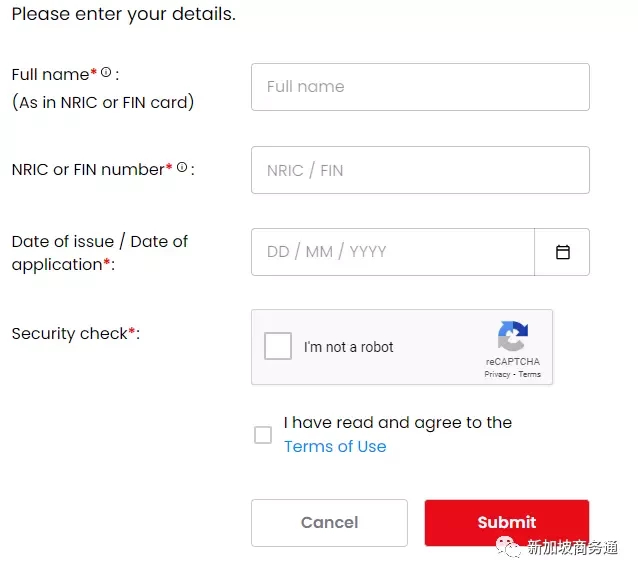Open the reCAPTCHA Terms link

coord(529,374)
